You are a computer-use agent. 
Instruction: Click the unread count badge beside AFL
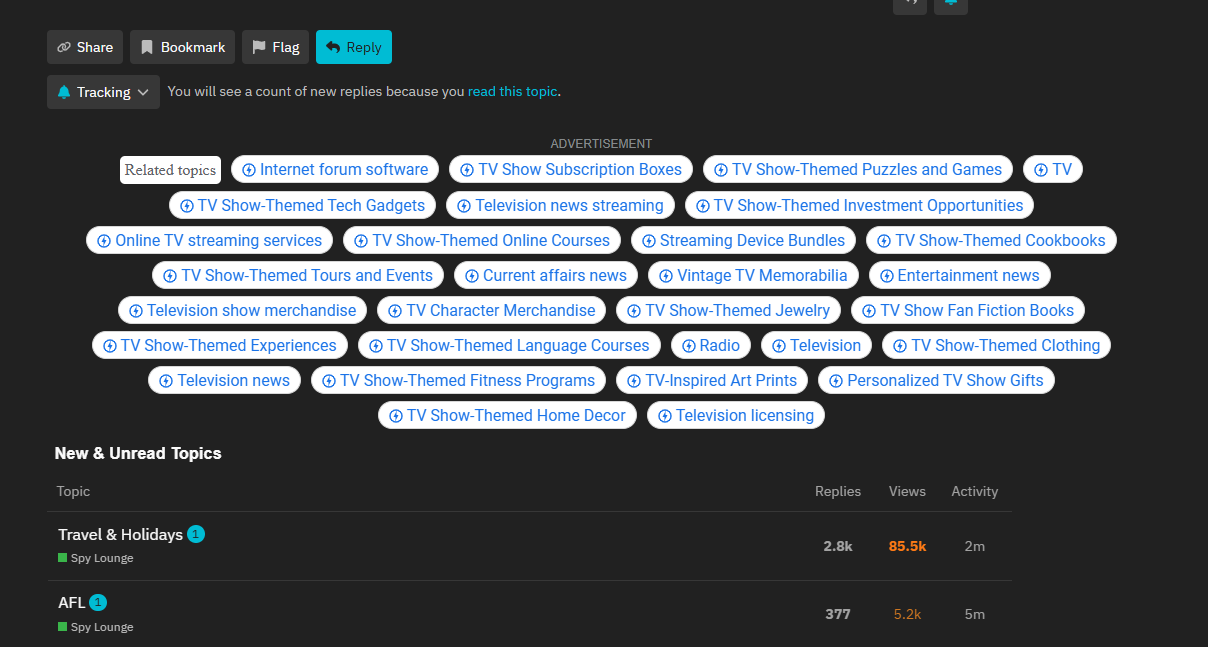(98, 602)
